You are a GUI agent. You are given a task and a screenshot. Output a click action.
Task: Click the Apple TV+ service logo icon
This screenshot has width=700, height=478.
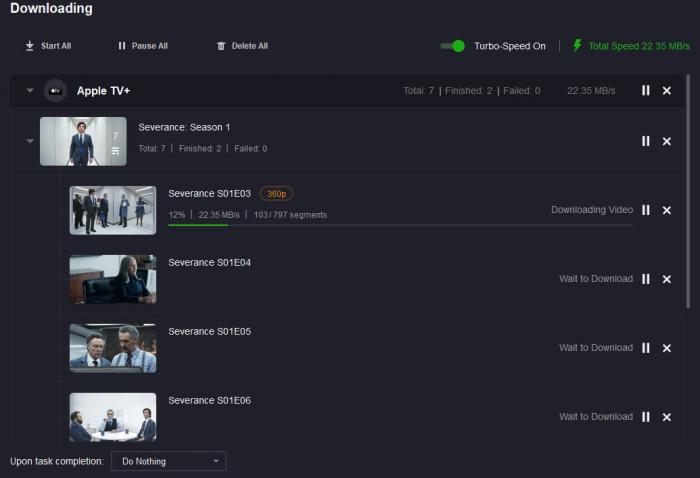[55, 91]
